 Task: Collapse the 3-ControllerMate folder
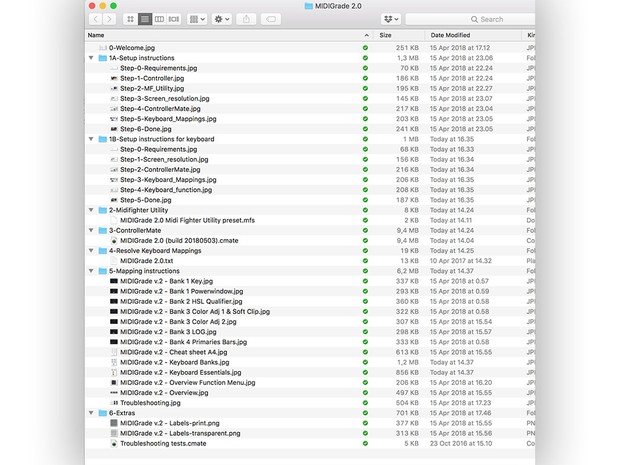tap(91, 230)
